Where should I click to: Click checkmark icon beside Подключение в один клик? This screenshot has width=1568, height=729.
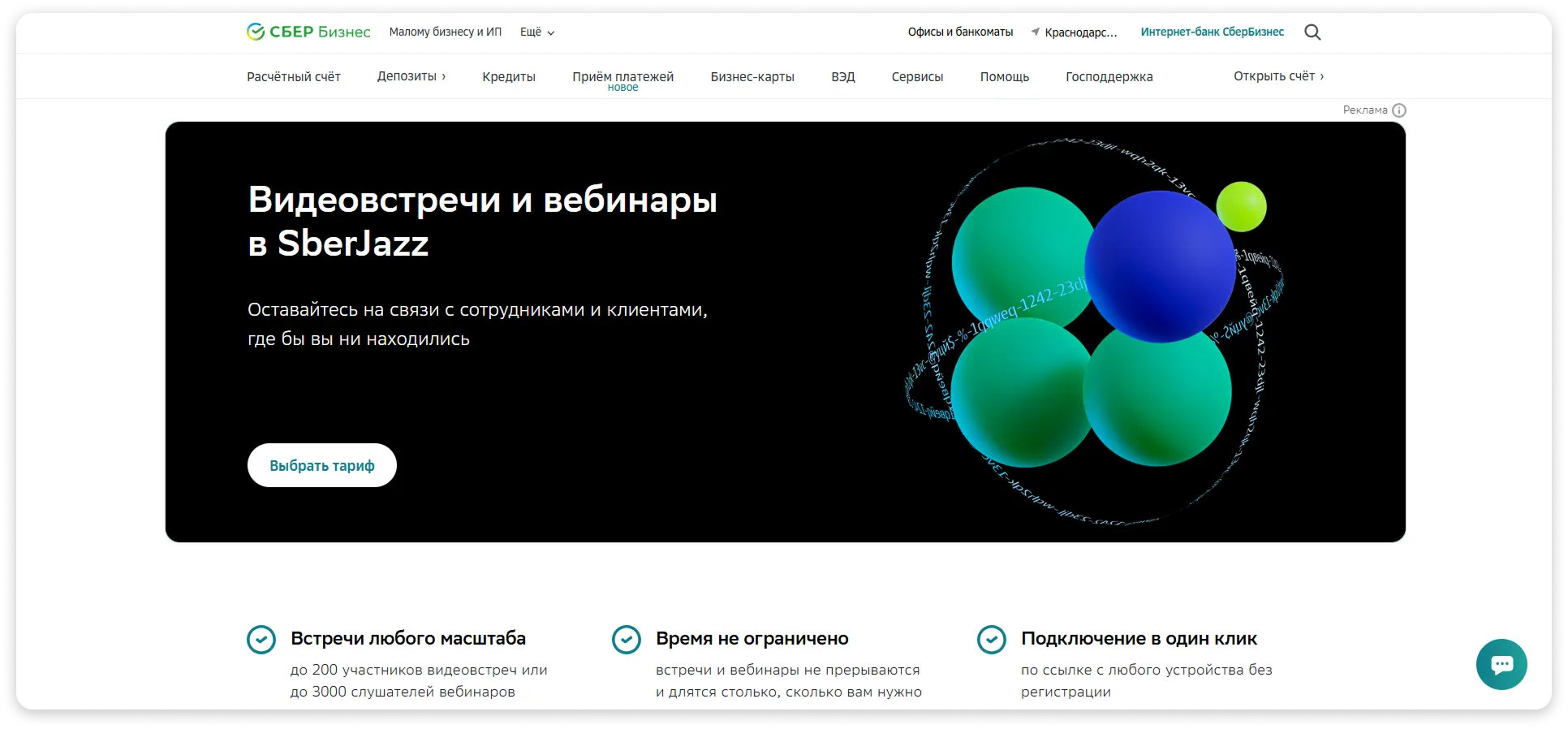(x=992, y=640)
